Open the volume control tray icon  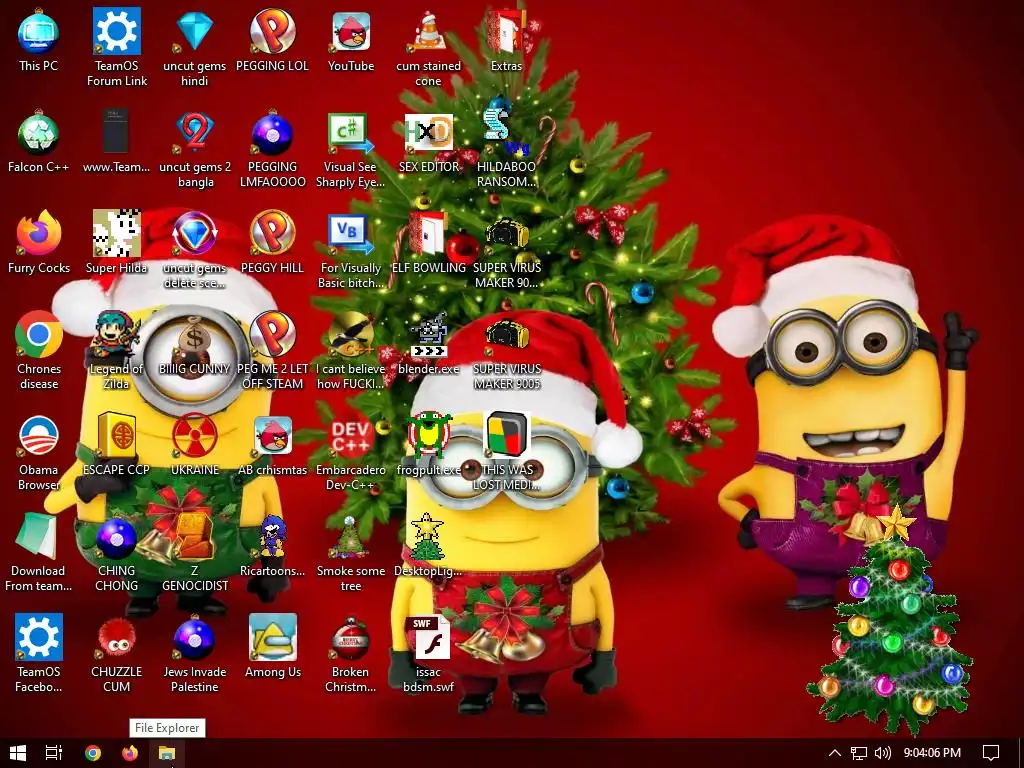pos(882,753)
